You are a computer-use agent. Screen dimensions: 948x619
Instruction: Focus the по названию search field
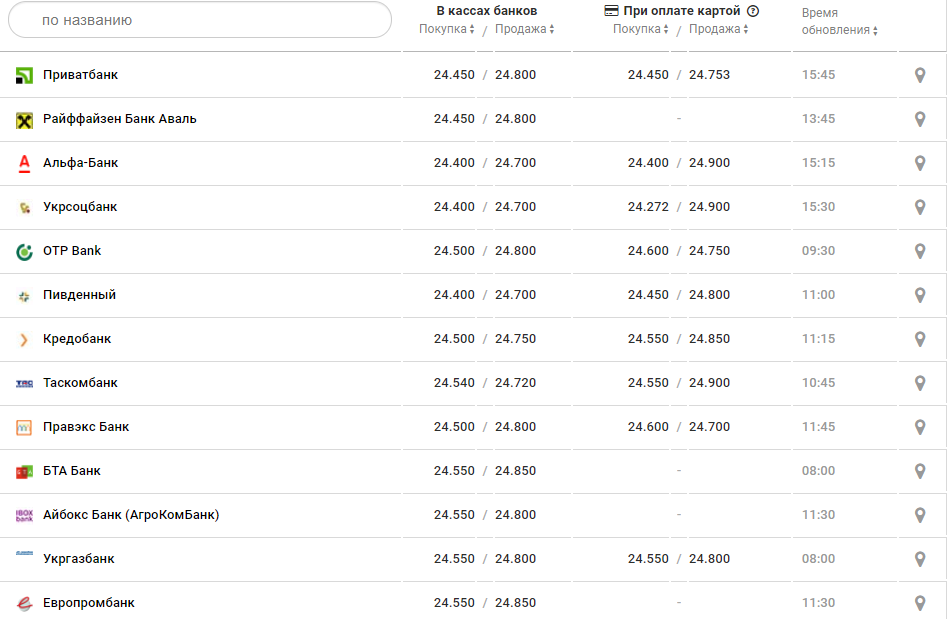[200, 20]
